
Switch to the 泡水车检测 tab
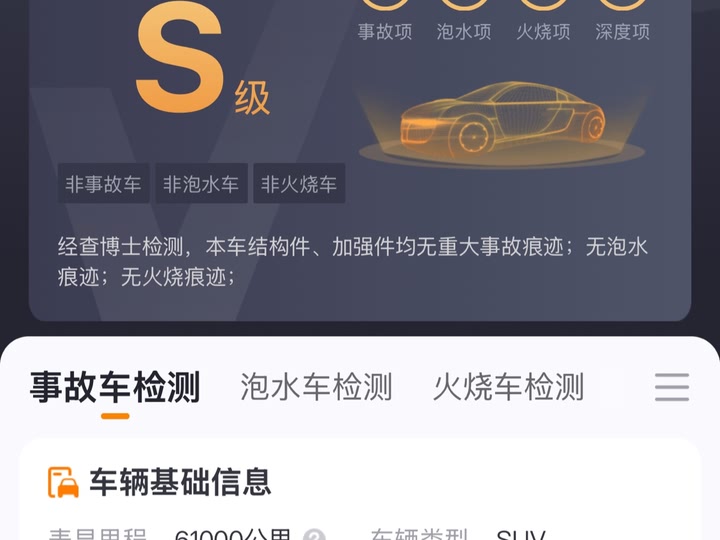(x=316, y=387)
